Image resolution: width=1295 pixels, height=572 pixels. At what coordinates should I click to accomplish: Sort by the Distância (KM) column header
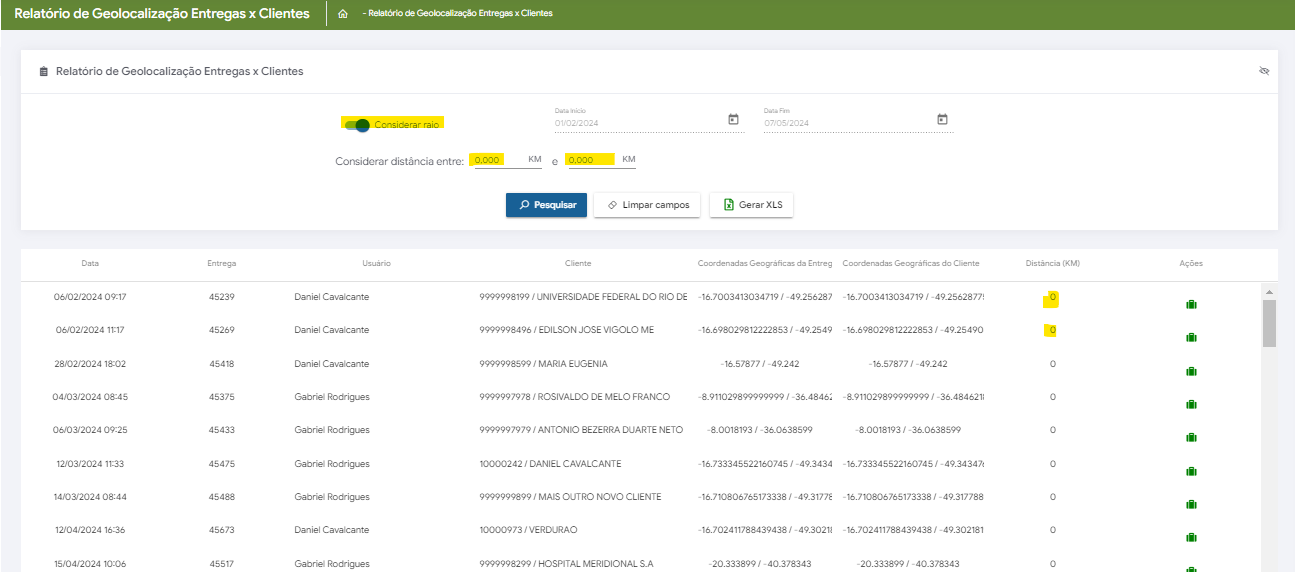click(x=1052, y=263)
